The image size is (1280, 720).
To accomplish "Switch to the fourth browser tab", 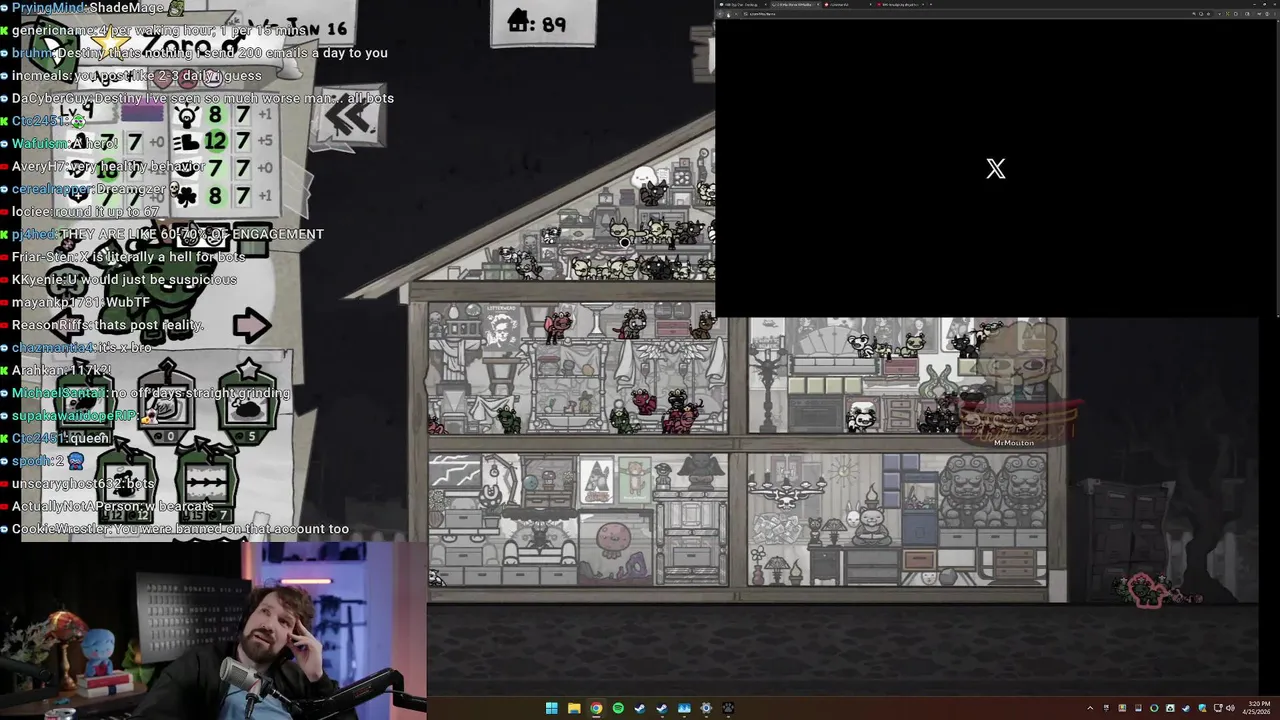I will [x=900, y=4].
